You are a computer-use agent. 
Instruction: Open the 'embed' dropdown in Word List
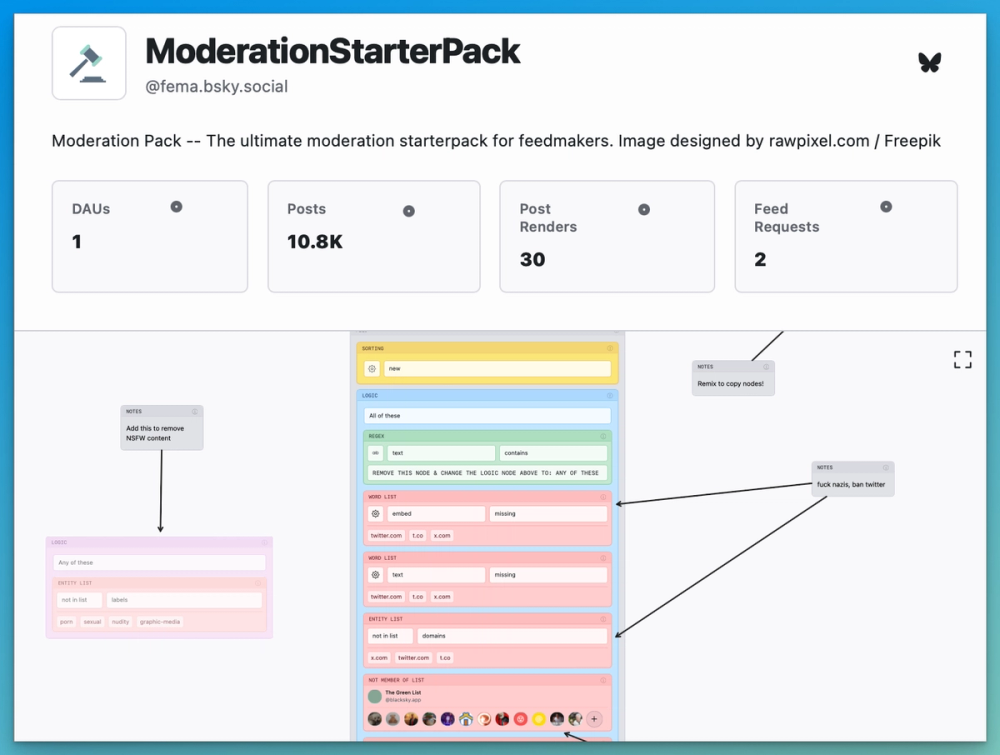(x=436, y=513)
